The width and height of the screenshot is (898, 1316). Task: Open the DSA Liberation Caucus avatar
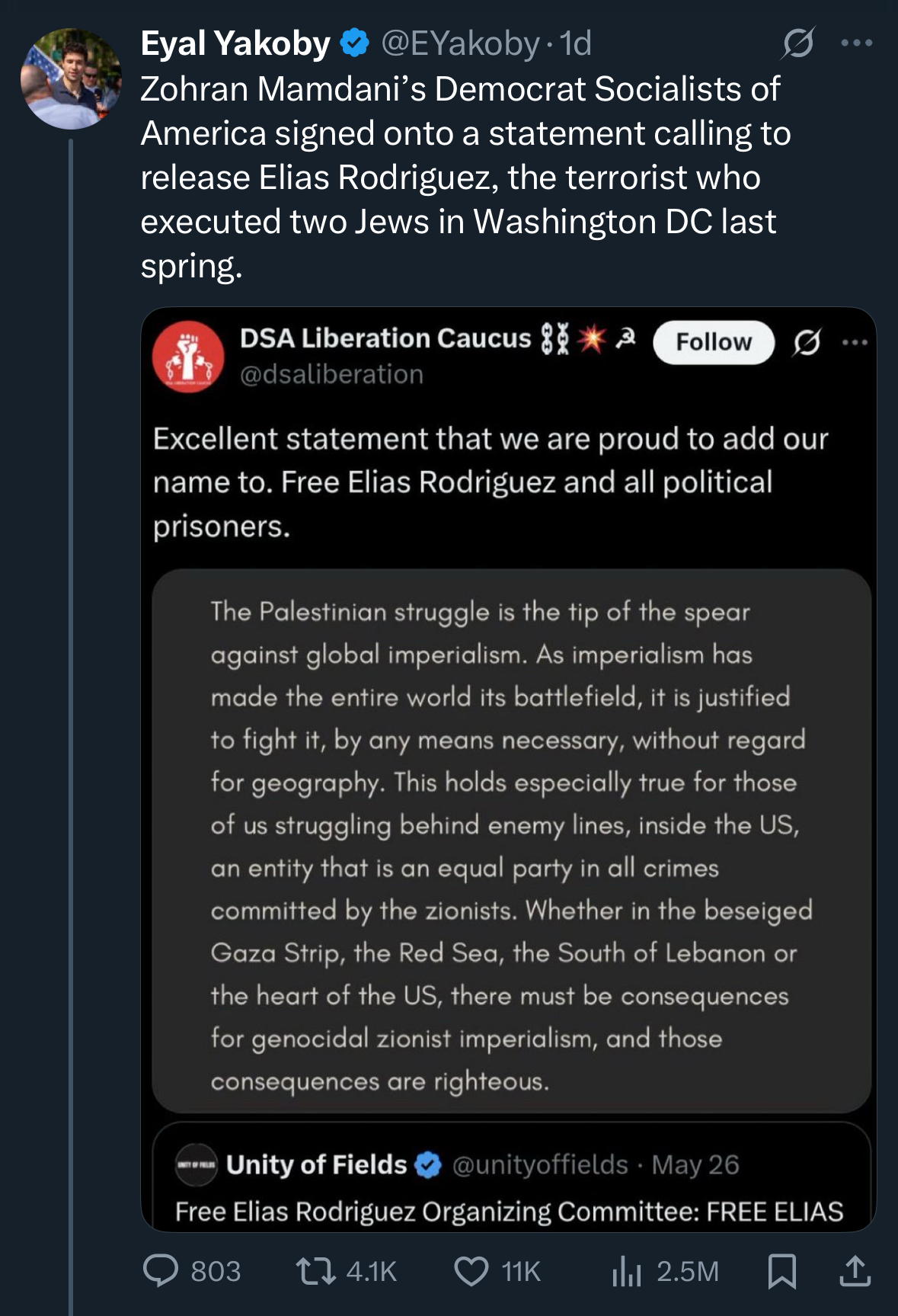[x=188, y=357]
